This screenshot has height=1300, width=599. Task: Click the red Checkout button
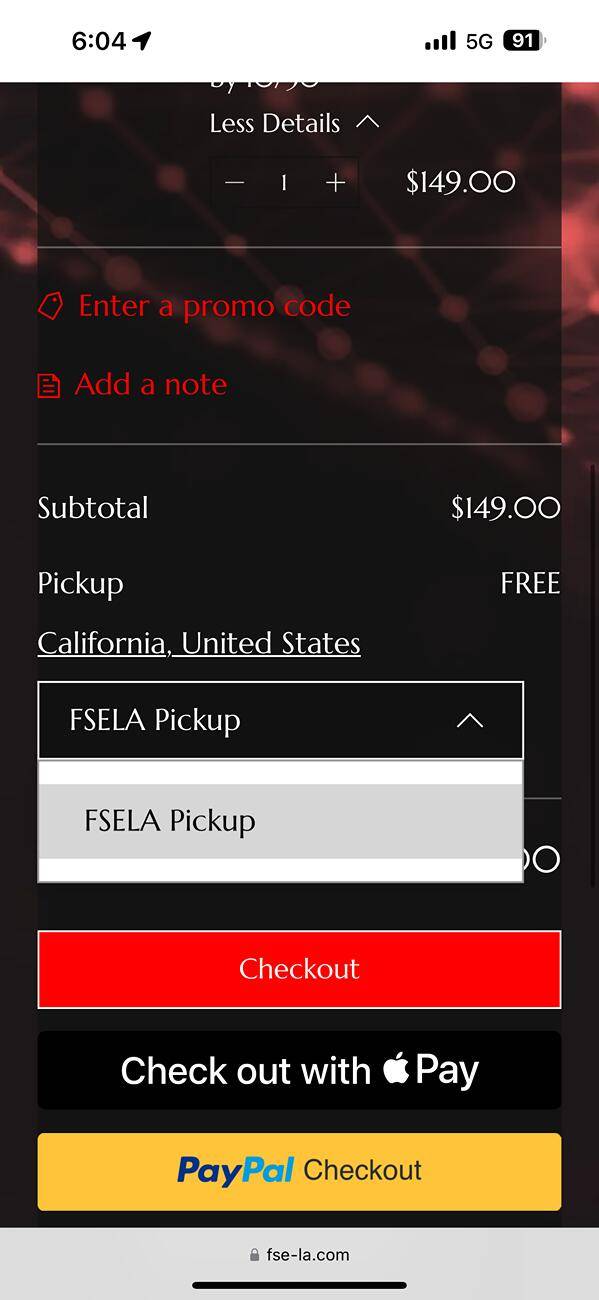point(299,969)
